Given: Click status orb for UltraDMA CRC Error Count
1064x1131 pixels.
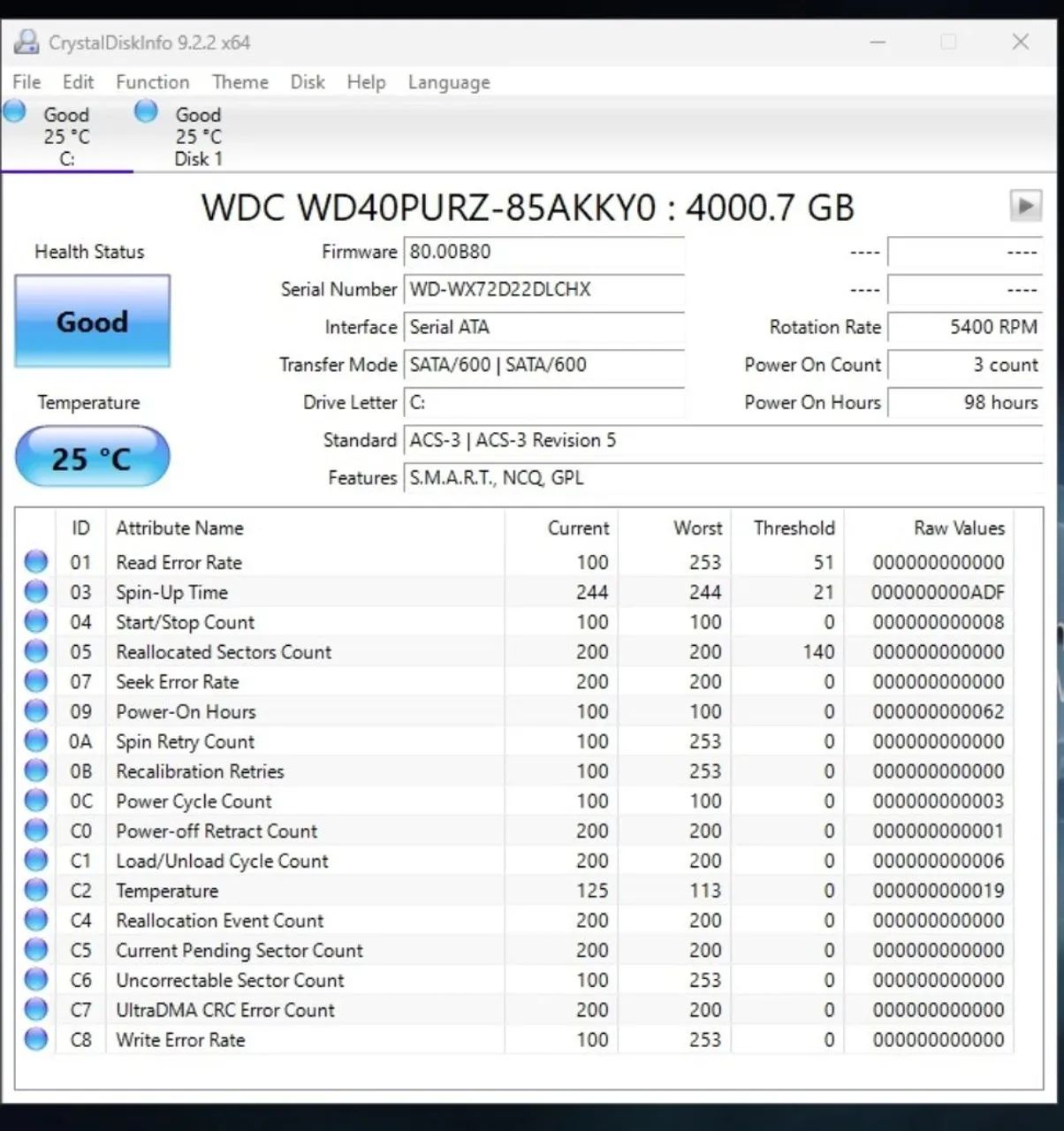Looking at the screenshot, I should [36, 1009].
